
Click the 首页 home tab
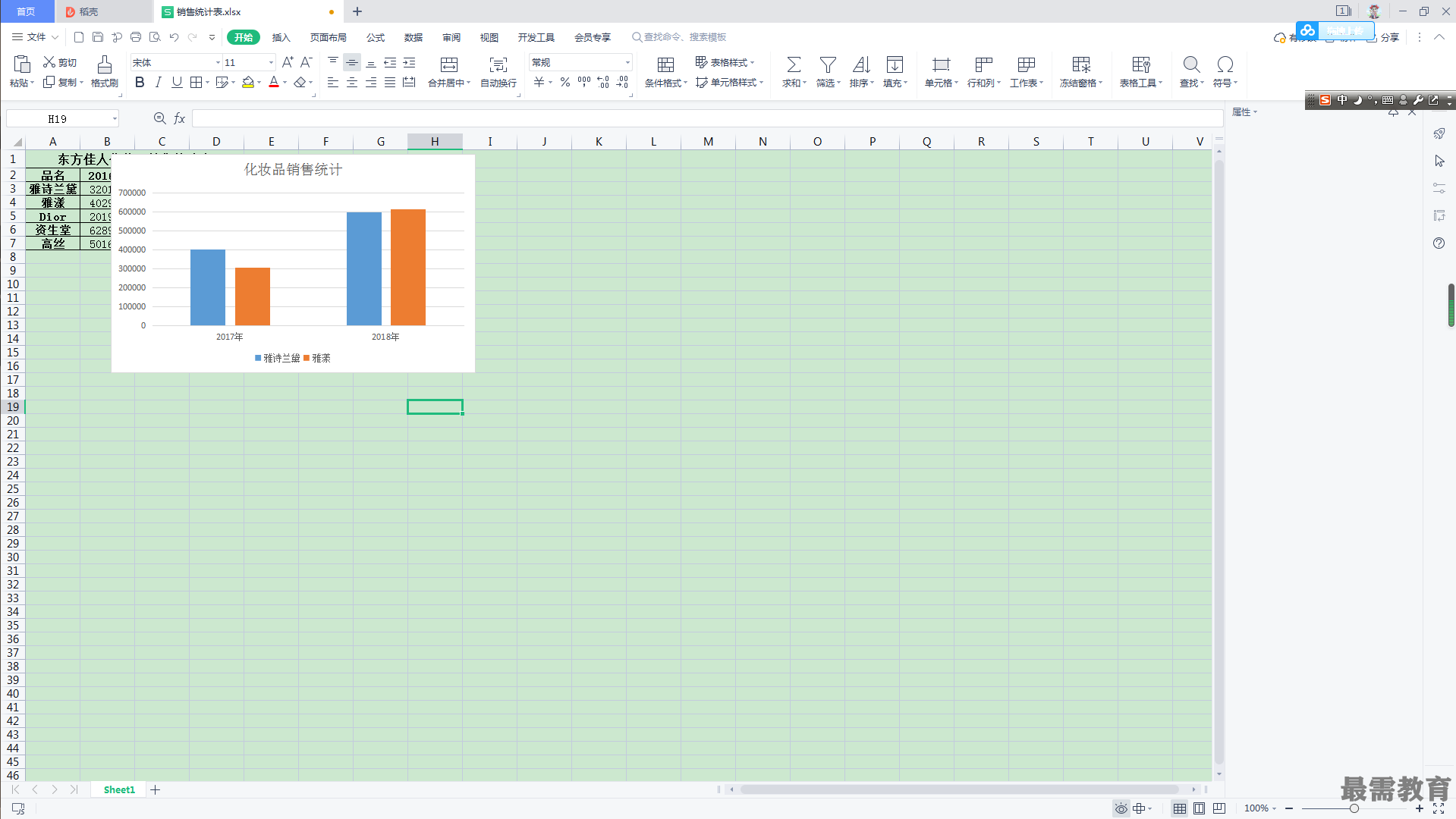pyautogui.click(x=27, y=11)
